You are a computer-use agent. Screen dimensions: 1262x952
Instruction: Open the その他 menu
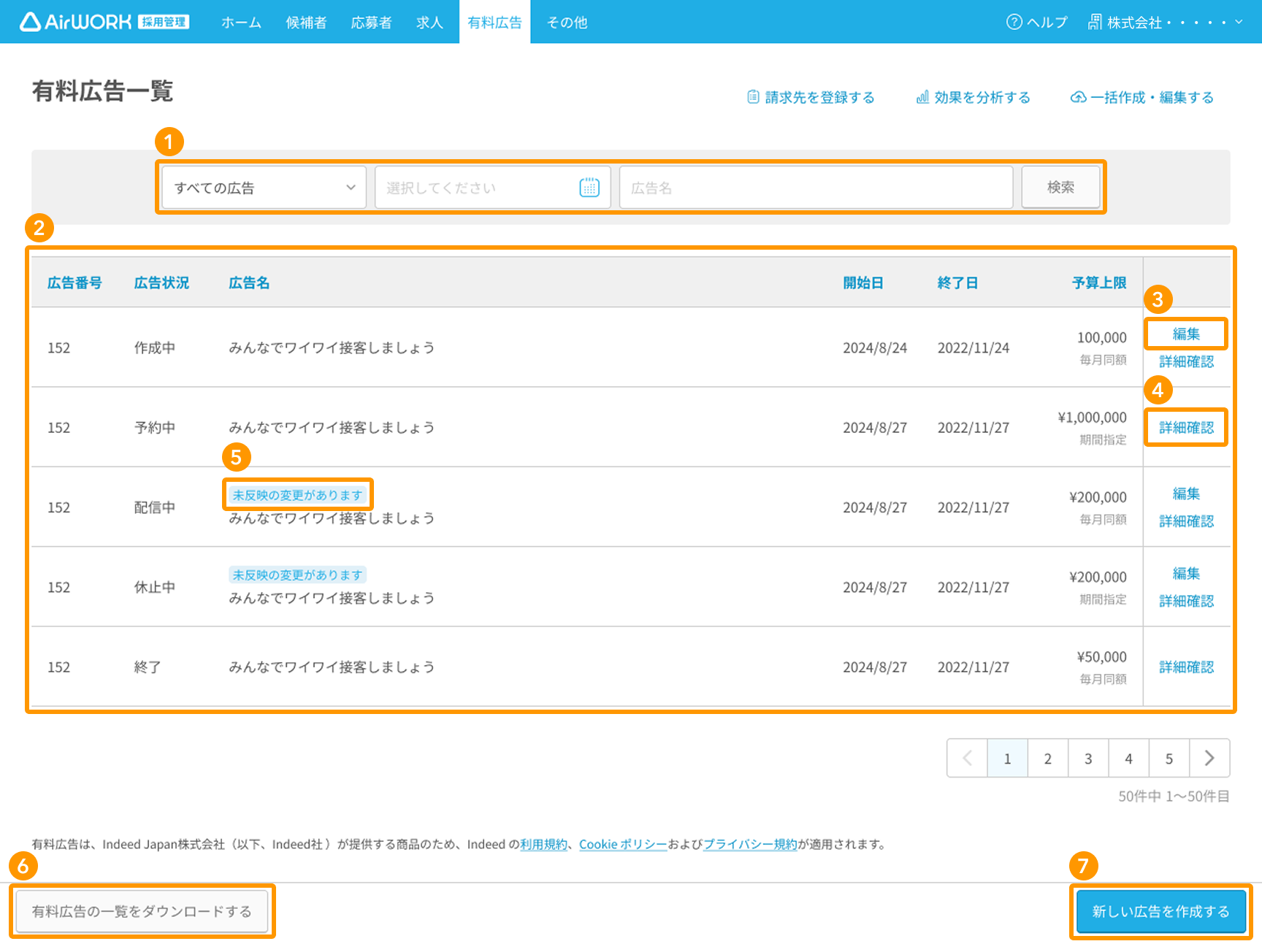[x=567, y=23]
